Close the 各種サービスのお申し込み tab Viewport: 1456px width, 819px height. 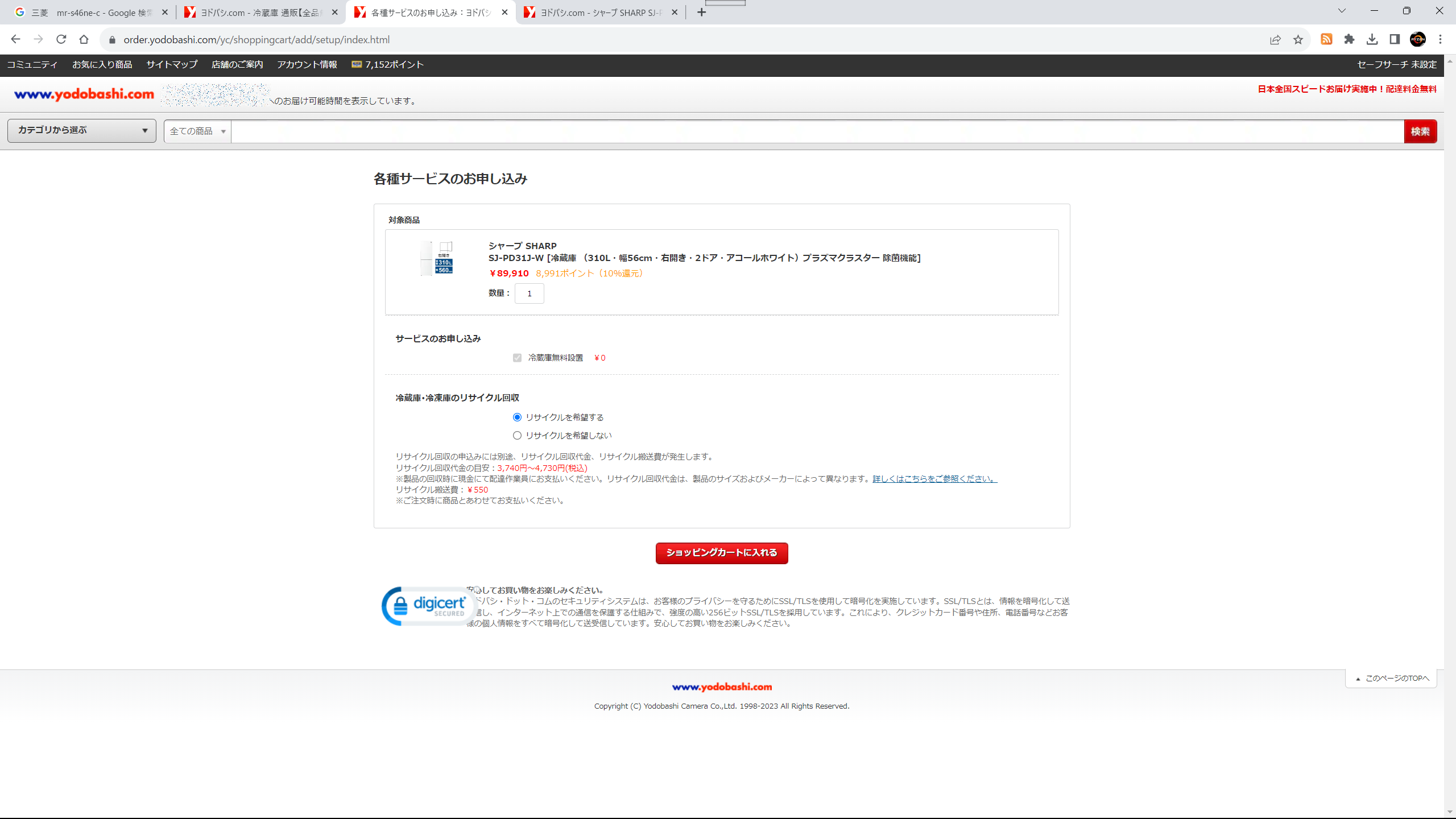(504, 12)
